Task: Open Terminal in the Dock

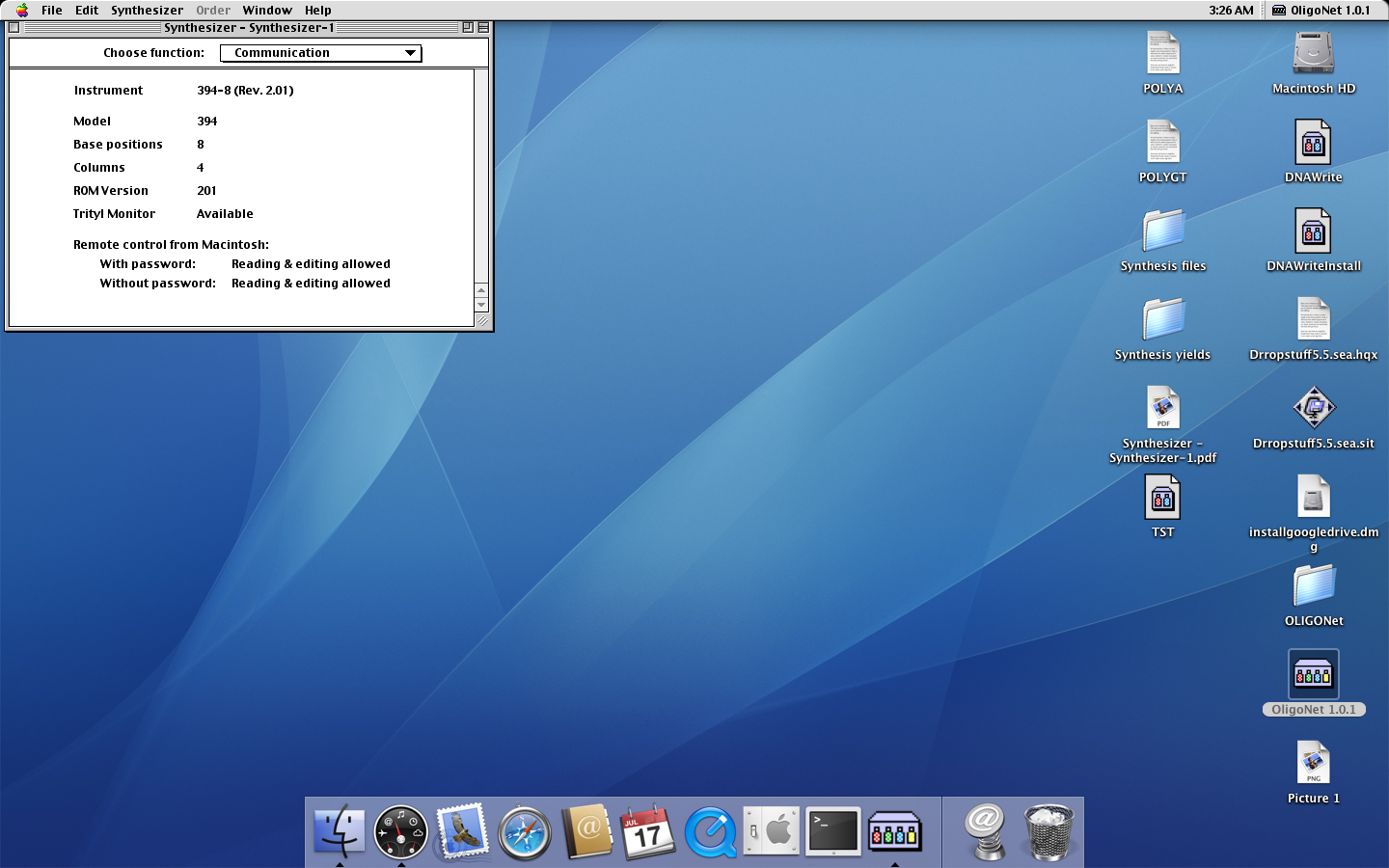Action: (832, 831)
